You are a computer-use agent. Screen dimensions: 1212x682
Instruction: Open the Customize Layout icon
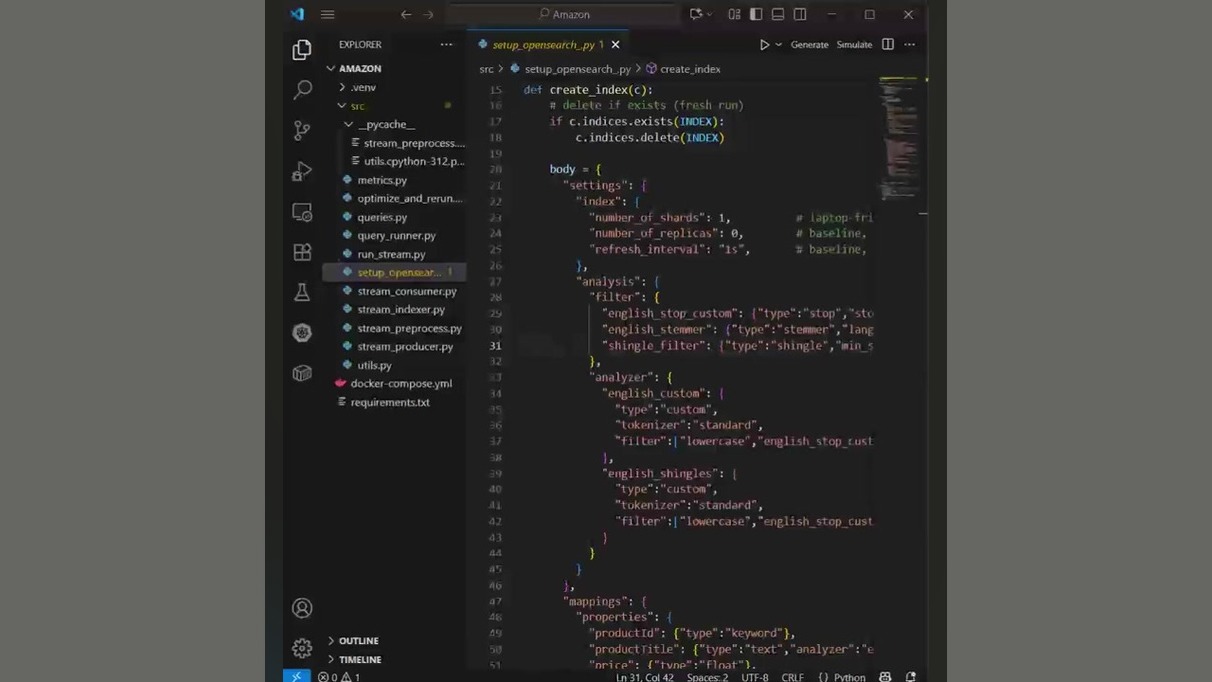(734, 14)
